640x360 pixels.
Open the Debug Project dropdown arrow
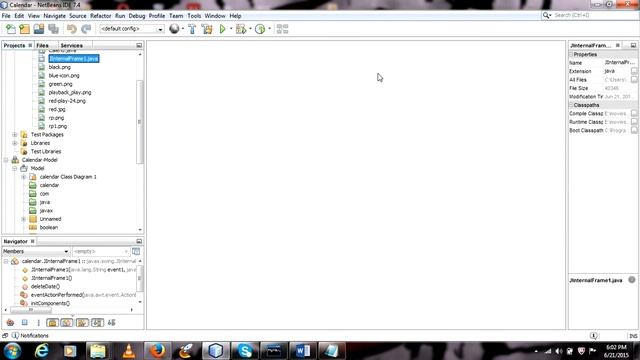click(x=250, y=29)
